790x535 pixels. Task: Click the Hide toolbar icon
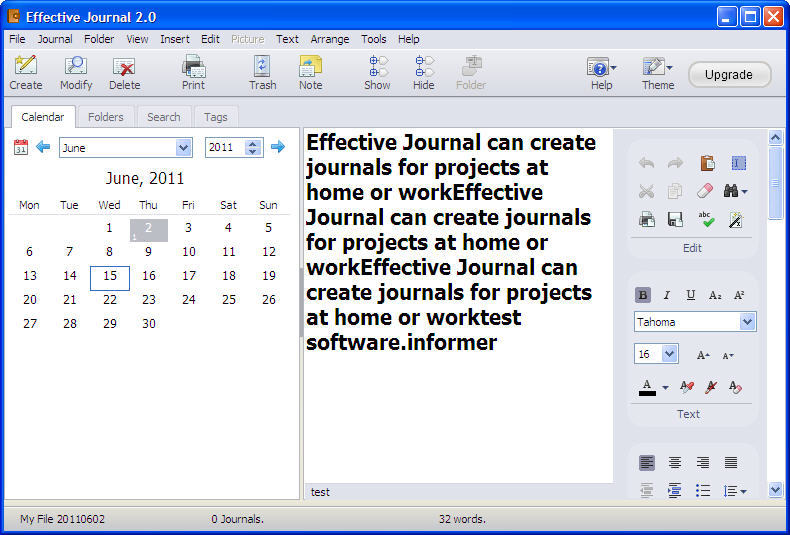[x=424, y=73]
